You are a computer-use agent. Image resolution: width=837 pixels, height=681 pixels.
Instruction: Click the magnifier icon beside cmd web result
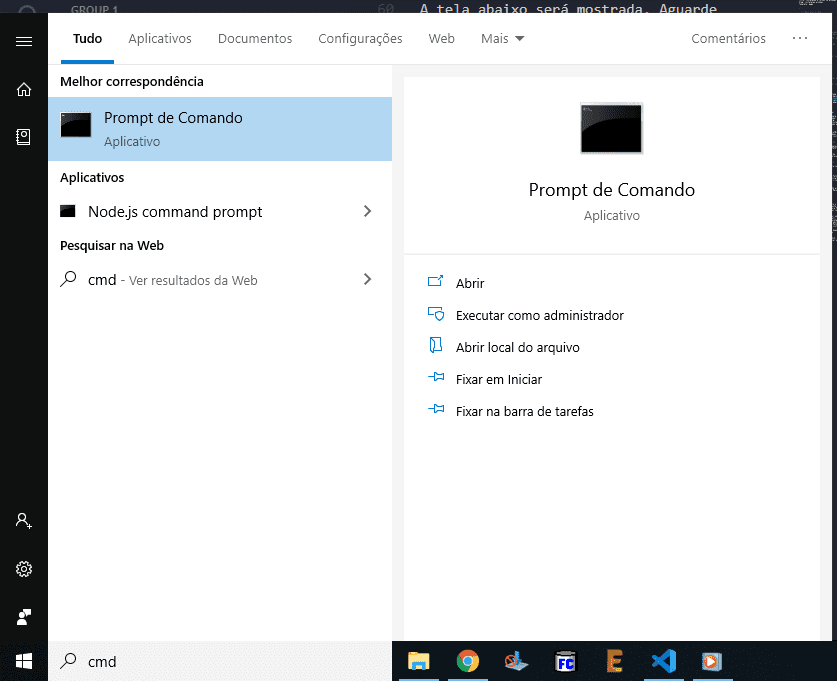pyautogui.click(x=68, y=279)
